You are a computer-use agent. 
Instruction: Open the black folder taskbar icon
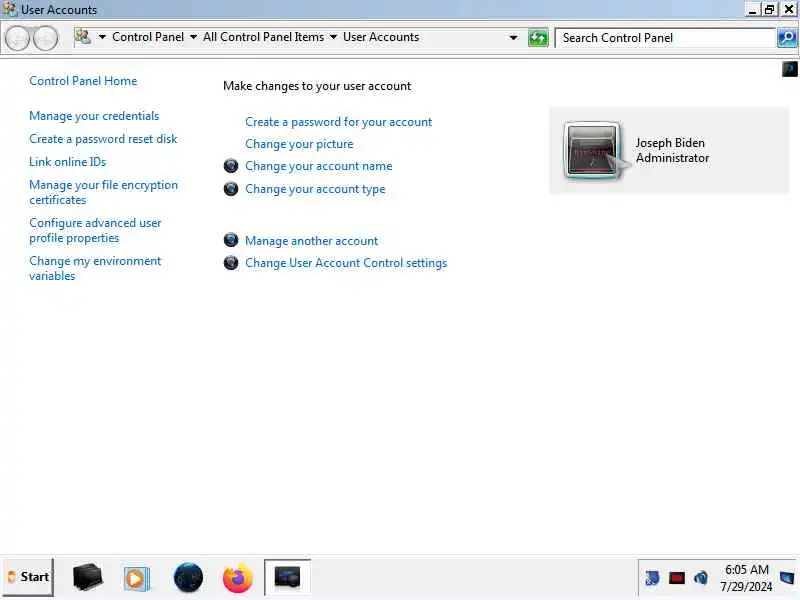(88, 578)
